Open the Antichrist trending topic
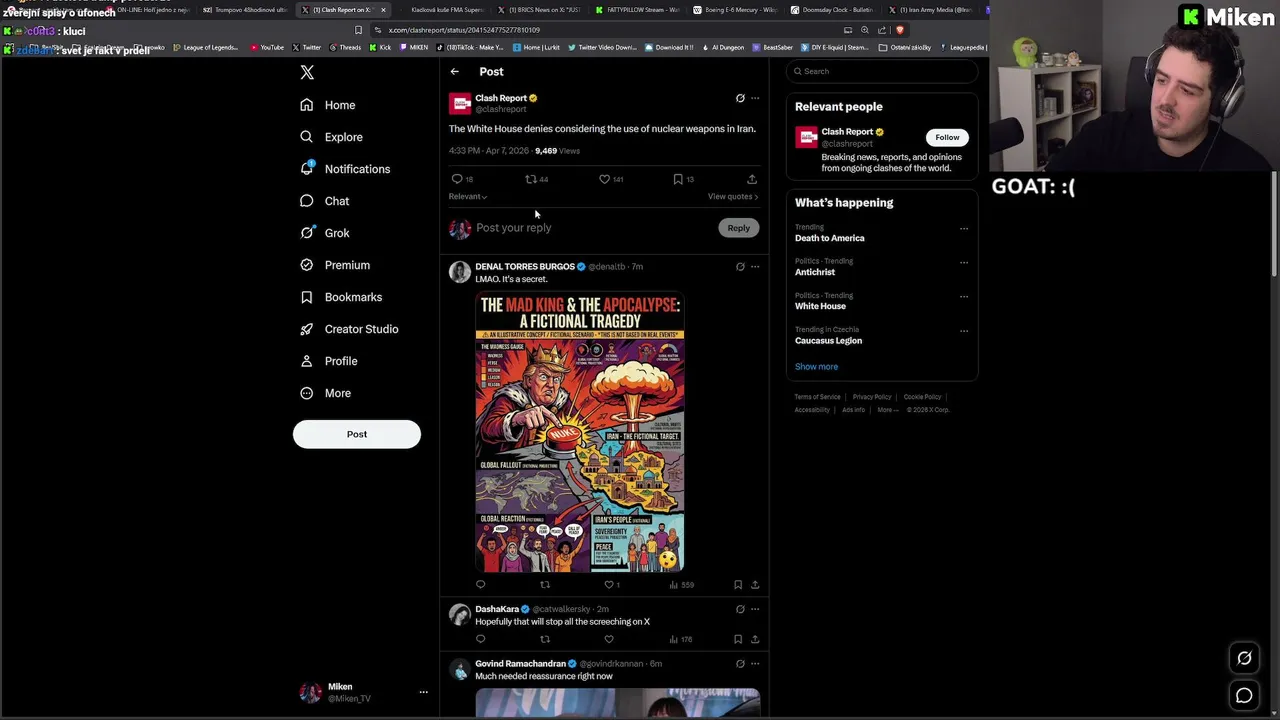This screenshot has width=1280, height=720. click(x=815, y=272)
